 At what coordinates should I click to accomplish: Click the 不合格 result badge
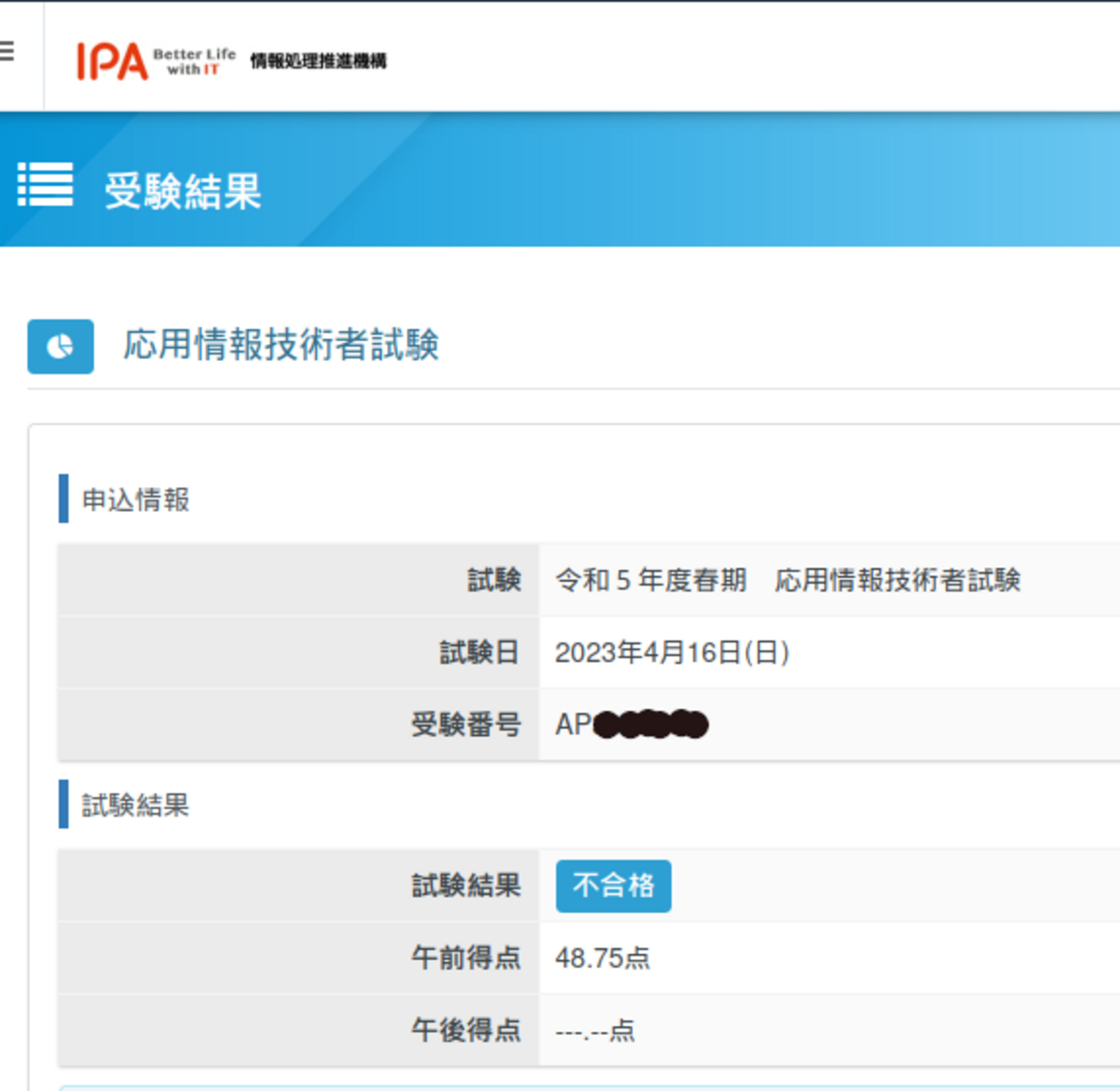pyautogui.click(x=613, y=886)
